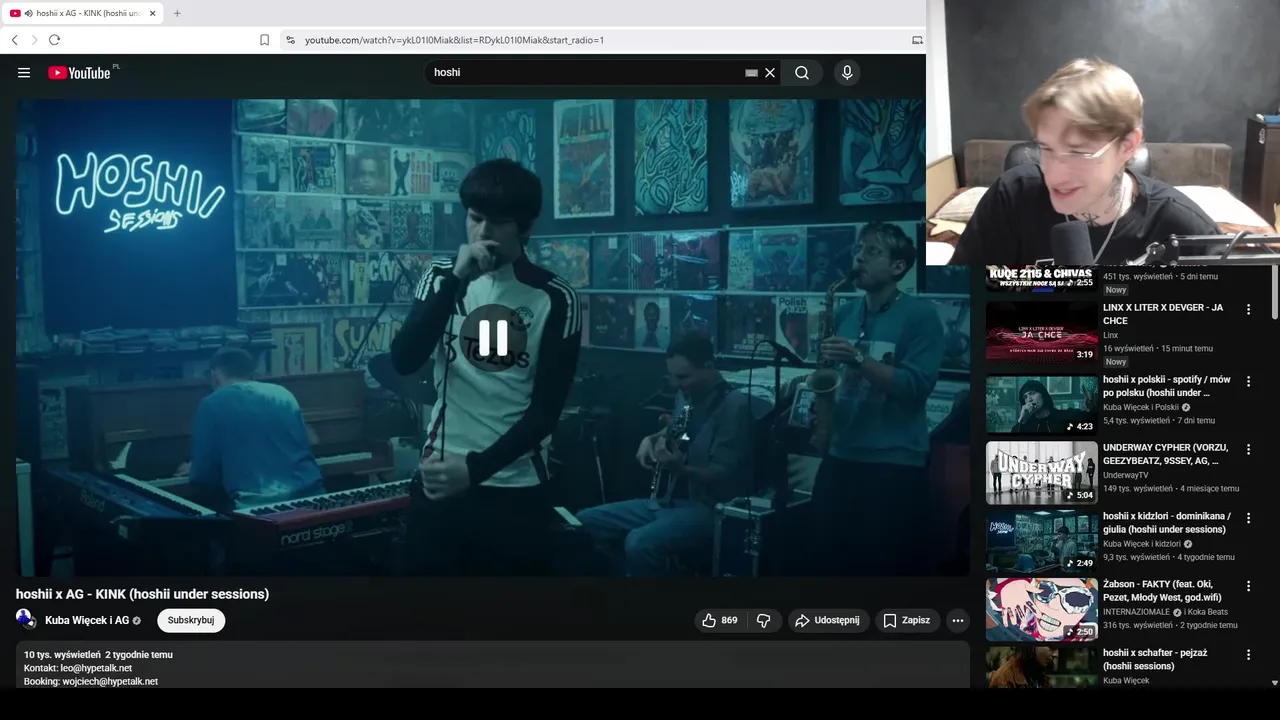Start voice search with the microphone icon
The width and height of the screenshot is (1280, 720).
pos(847,73)
